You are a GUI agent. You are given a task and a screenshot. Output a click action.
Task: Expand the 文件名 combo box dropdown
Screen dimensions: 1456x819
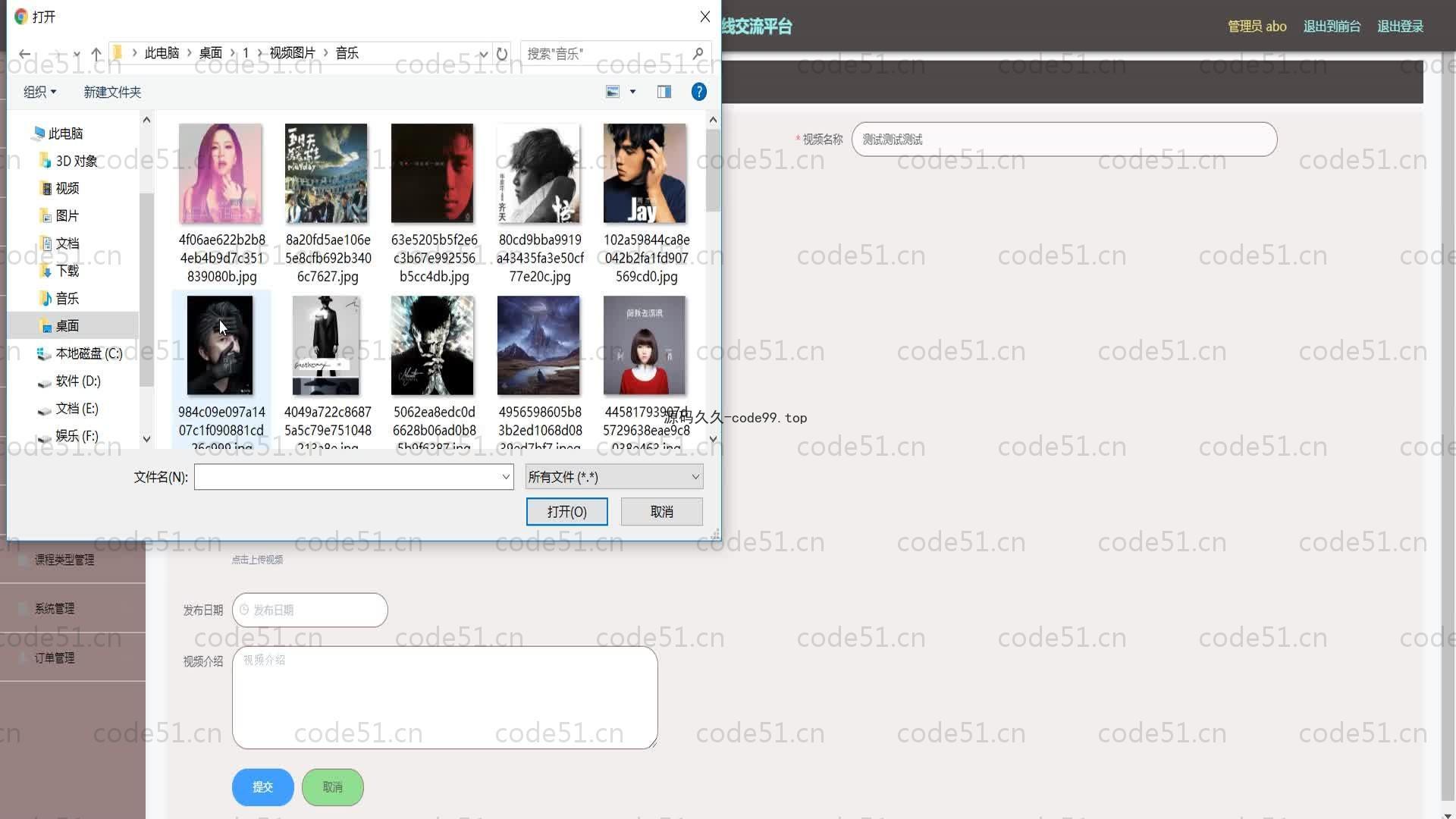(505, 477)
